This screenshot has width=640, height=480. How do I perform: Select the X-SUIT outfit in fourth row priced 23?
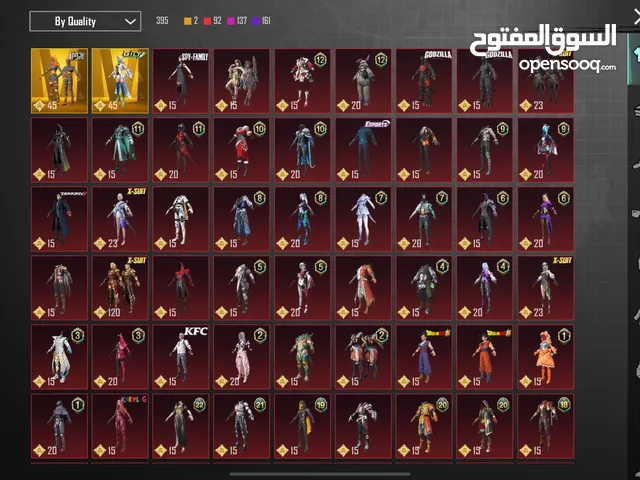[x=546, y=288]
